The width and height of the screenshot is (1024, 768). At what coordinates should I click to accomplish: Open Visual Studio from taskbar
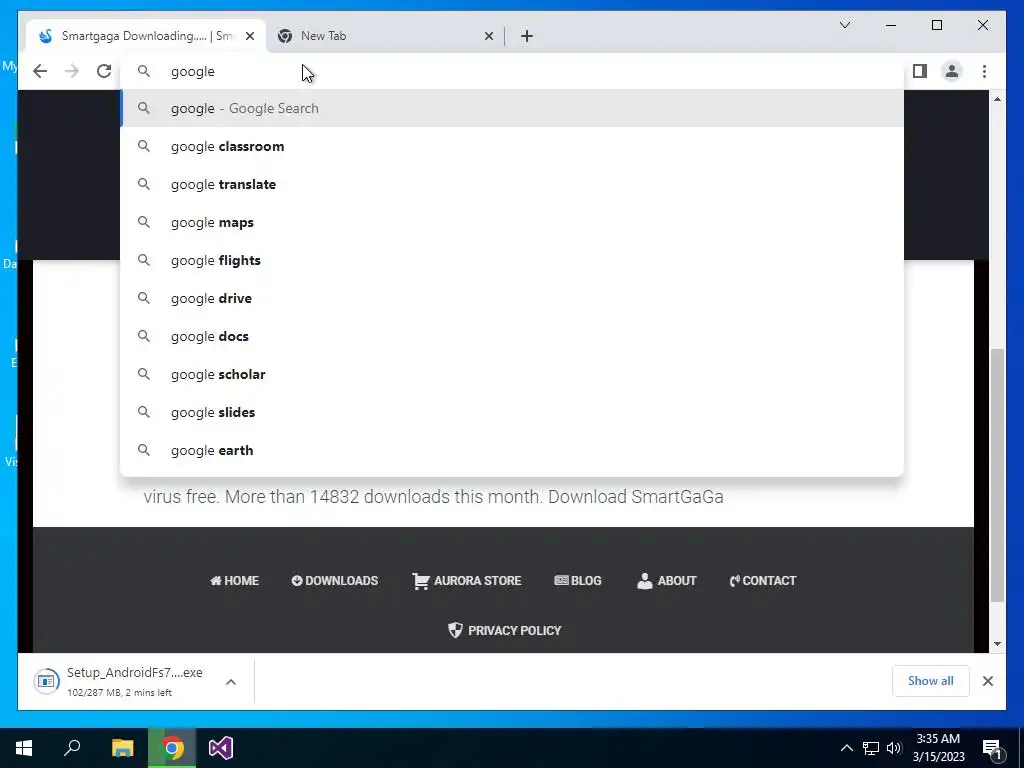coord(221,748)
